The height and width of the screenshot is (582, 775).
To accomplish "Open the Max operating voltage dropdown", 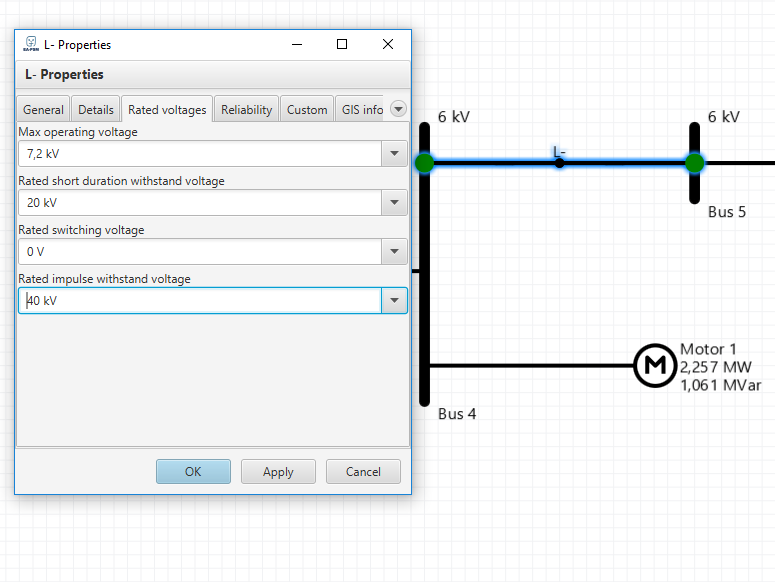I will pyautogui.click(x=394, y=154).
